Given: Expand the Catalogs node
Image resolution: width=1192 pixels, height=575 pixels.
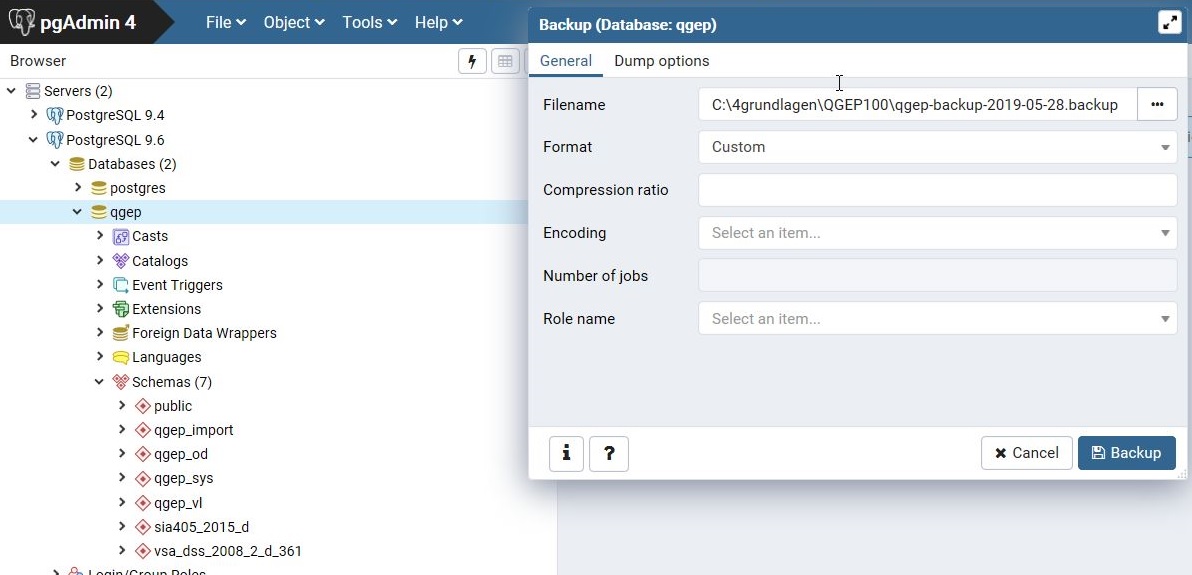Looking at the screenshot, I should point(100,260).
